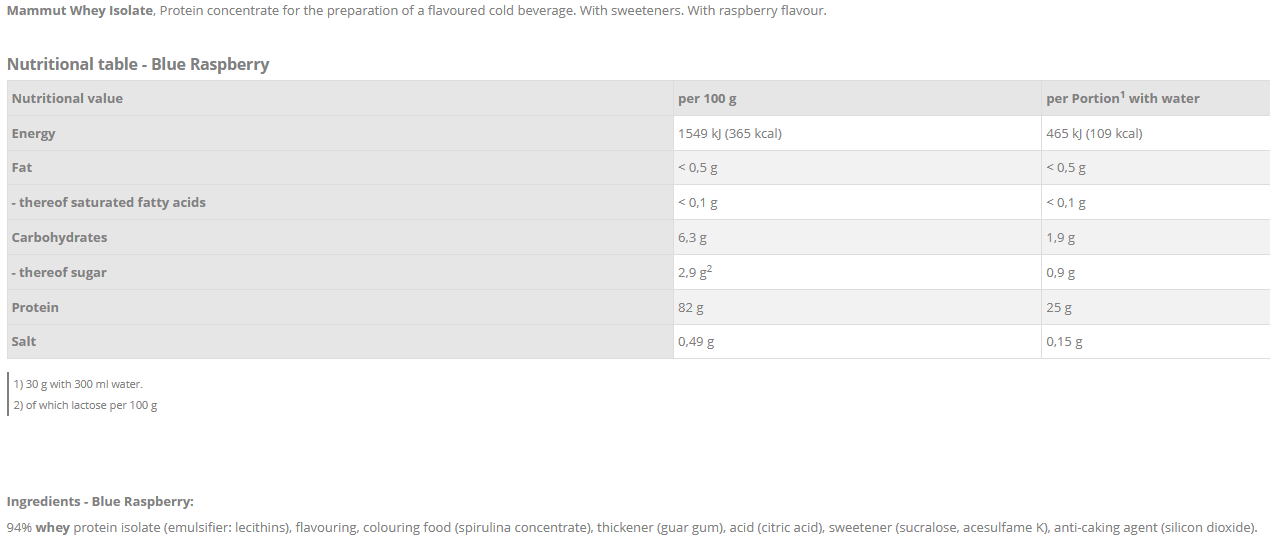Click the "of which lactose per 100 g" footnote

click(x=85, y=405)
